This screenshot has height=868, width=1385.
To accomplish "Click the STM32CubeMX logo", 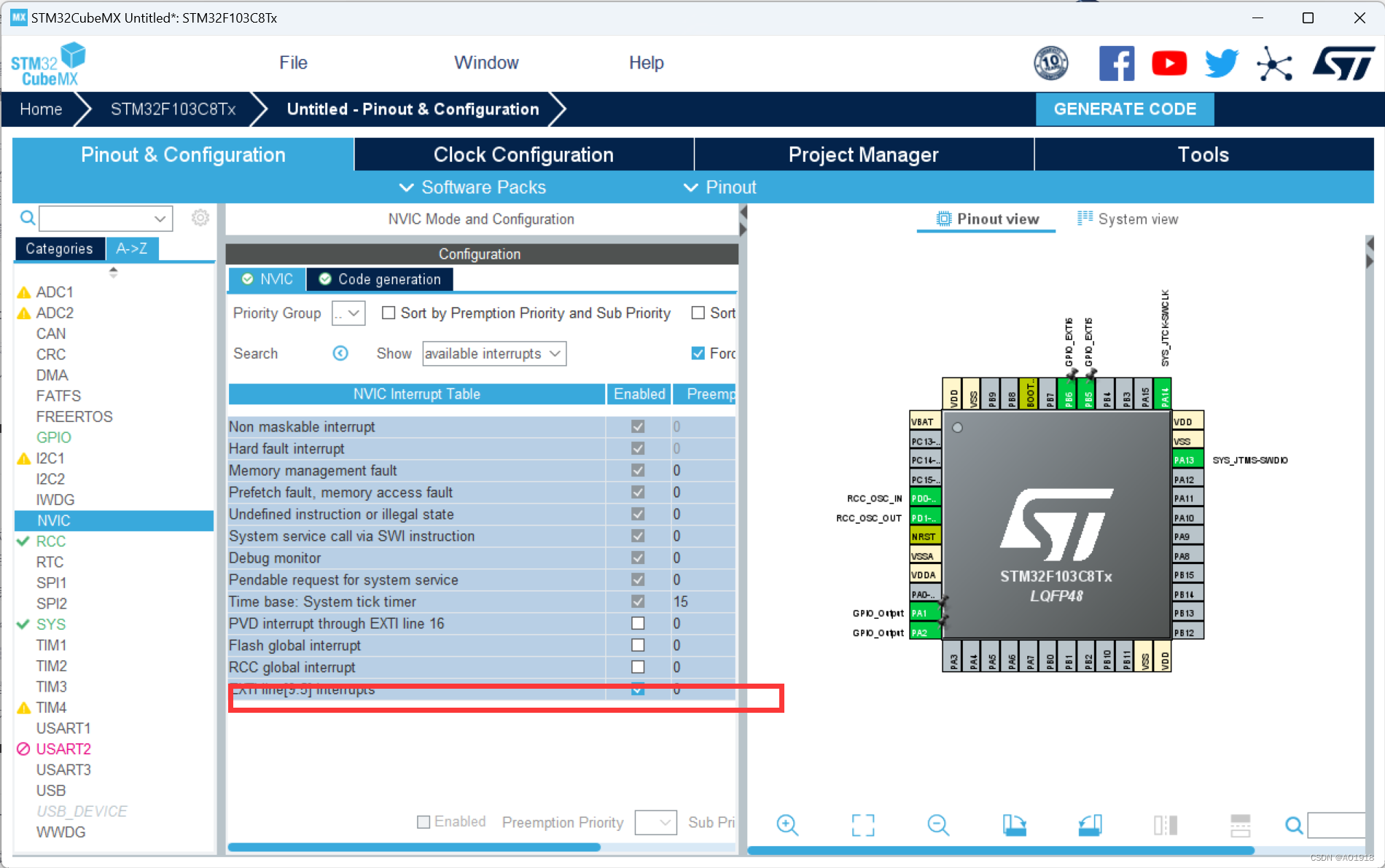I will (48, 64).
